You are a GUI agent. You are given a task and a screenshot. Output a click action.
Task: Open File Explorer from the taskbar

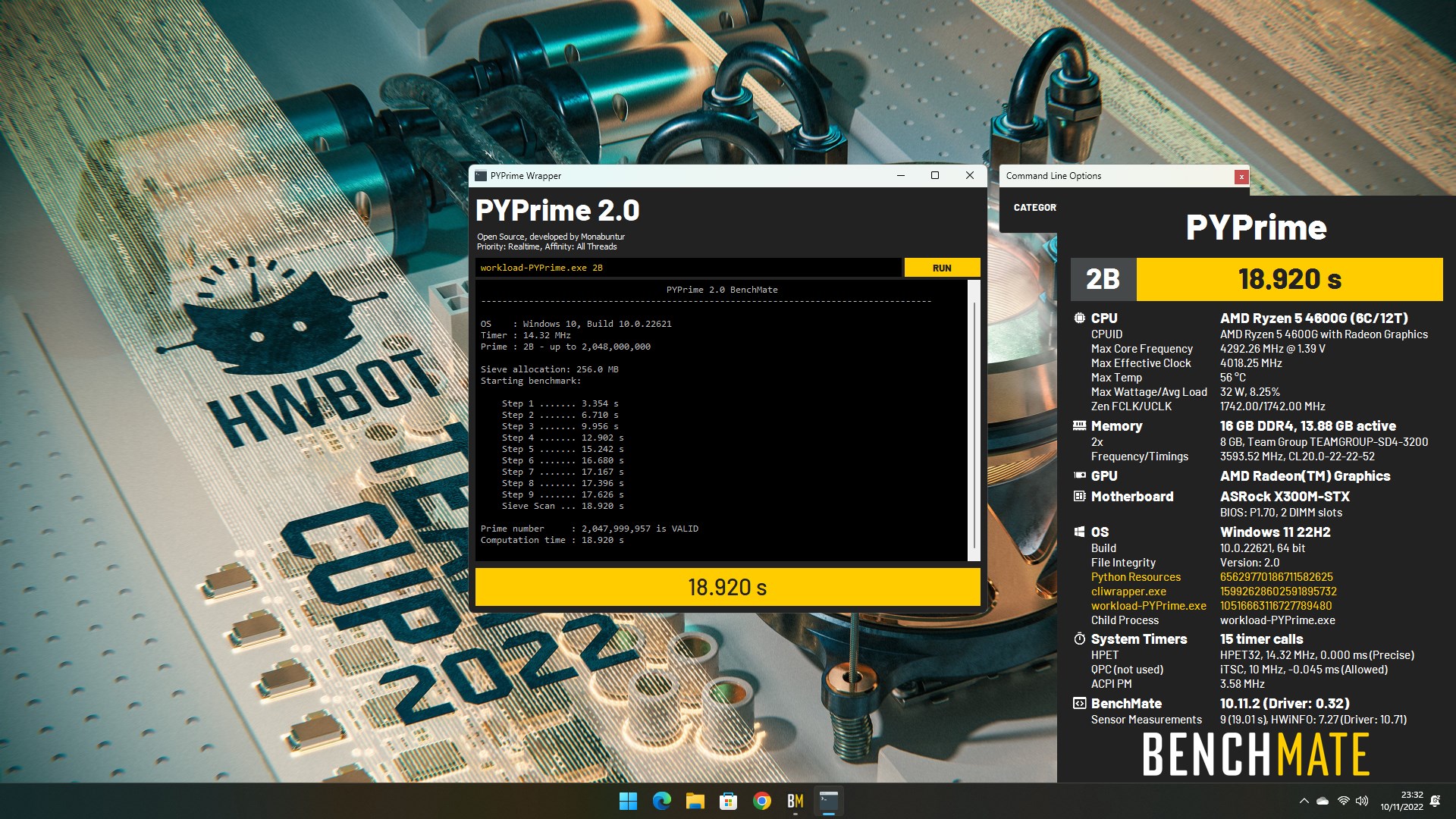click(695, 801)
